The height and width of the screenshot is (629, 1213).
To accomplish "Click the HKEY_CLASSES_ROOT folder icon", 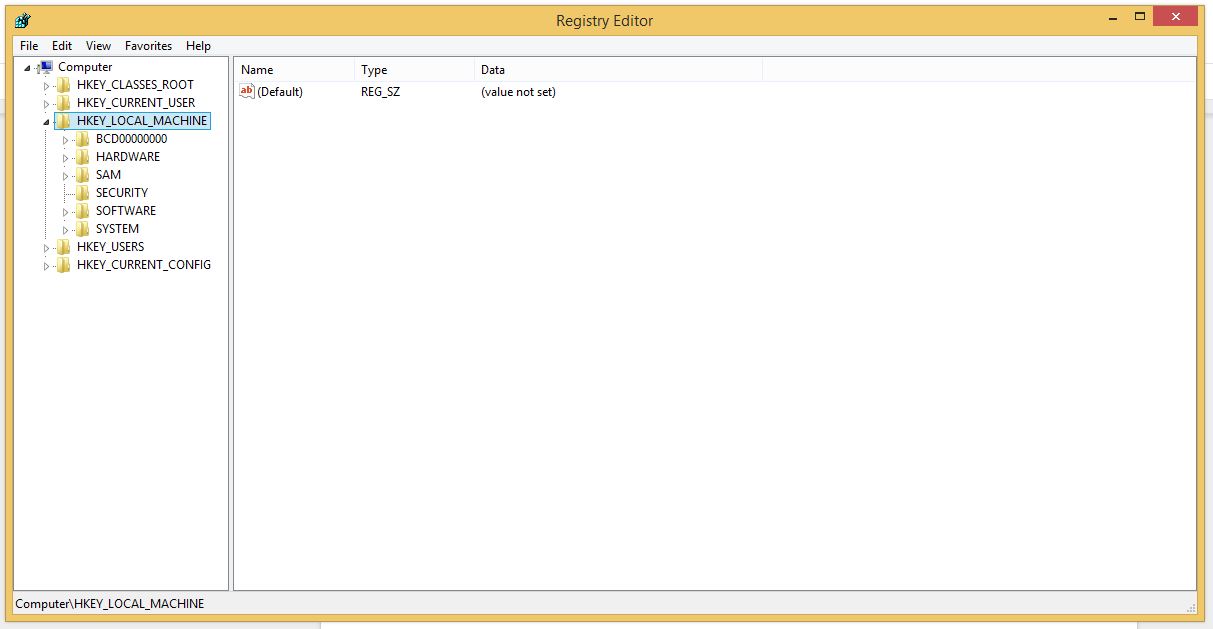I will click(x=64, y=85).
